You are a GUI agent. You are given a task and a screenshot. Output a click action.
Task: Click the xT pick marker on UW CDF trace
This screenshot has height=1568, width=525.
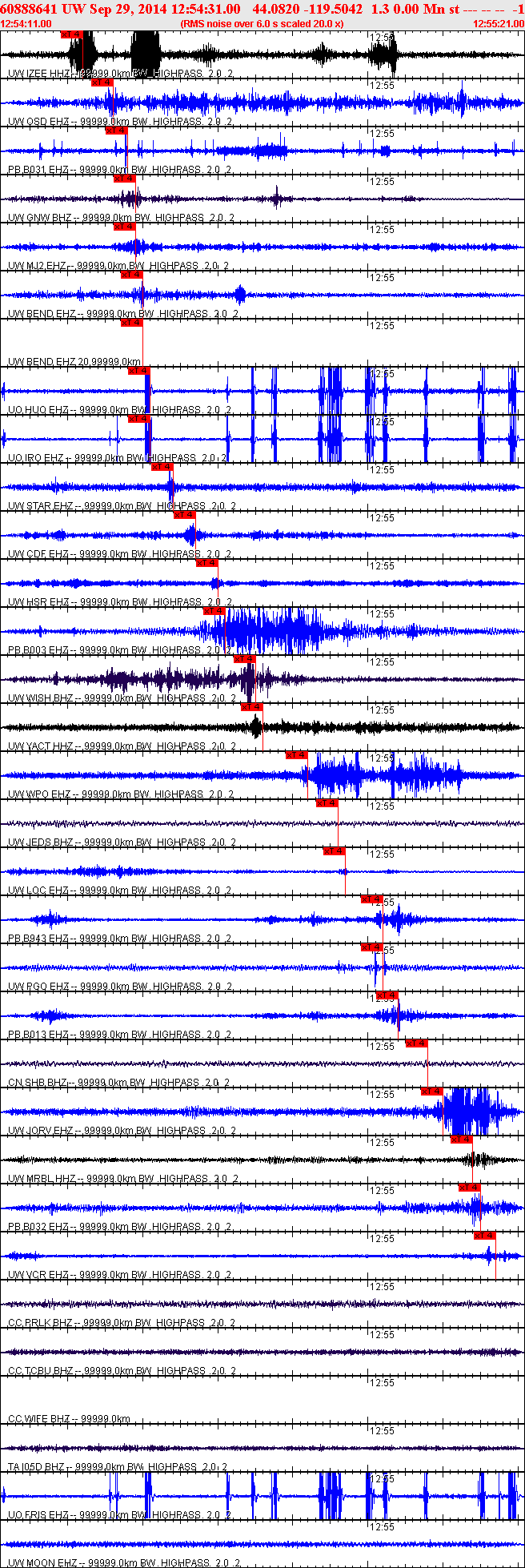pyautogui.click(x=184, y=515)
